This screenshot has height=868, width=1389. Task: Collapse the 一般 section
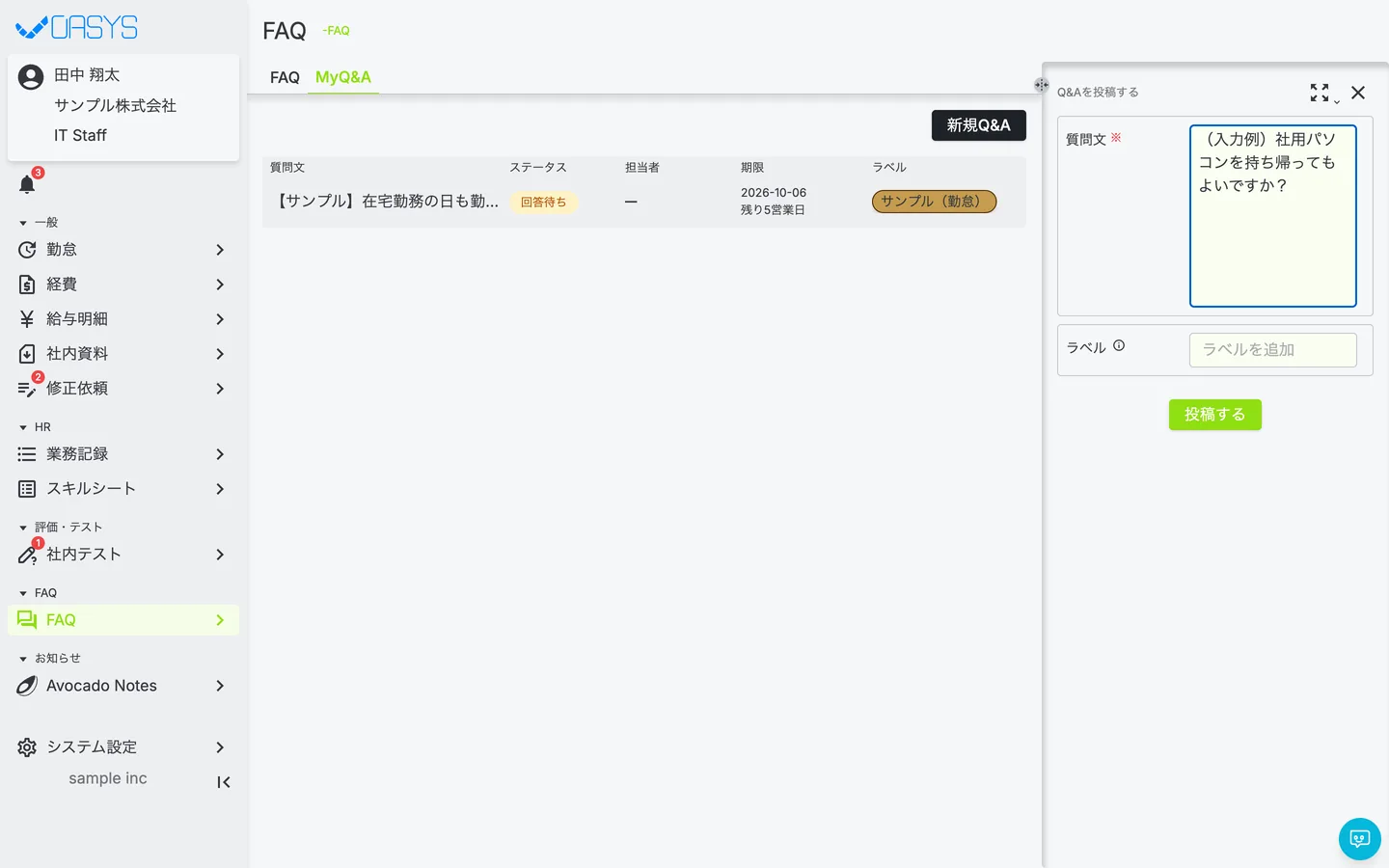[x=23, y=223]
